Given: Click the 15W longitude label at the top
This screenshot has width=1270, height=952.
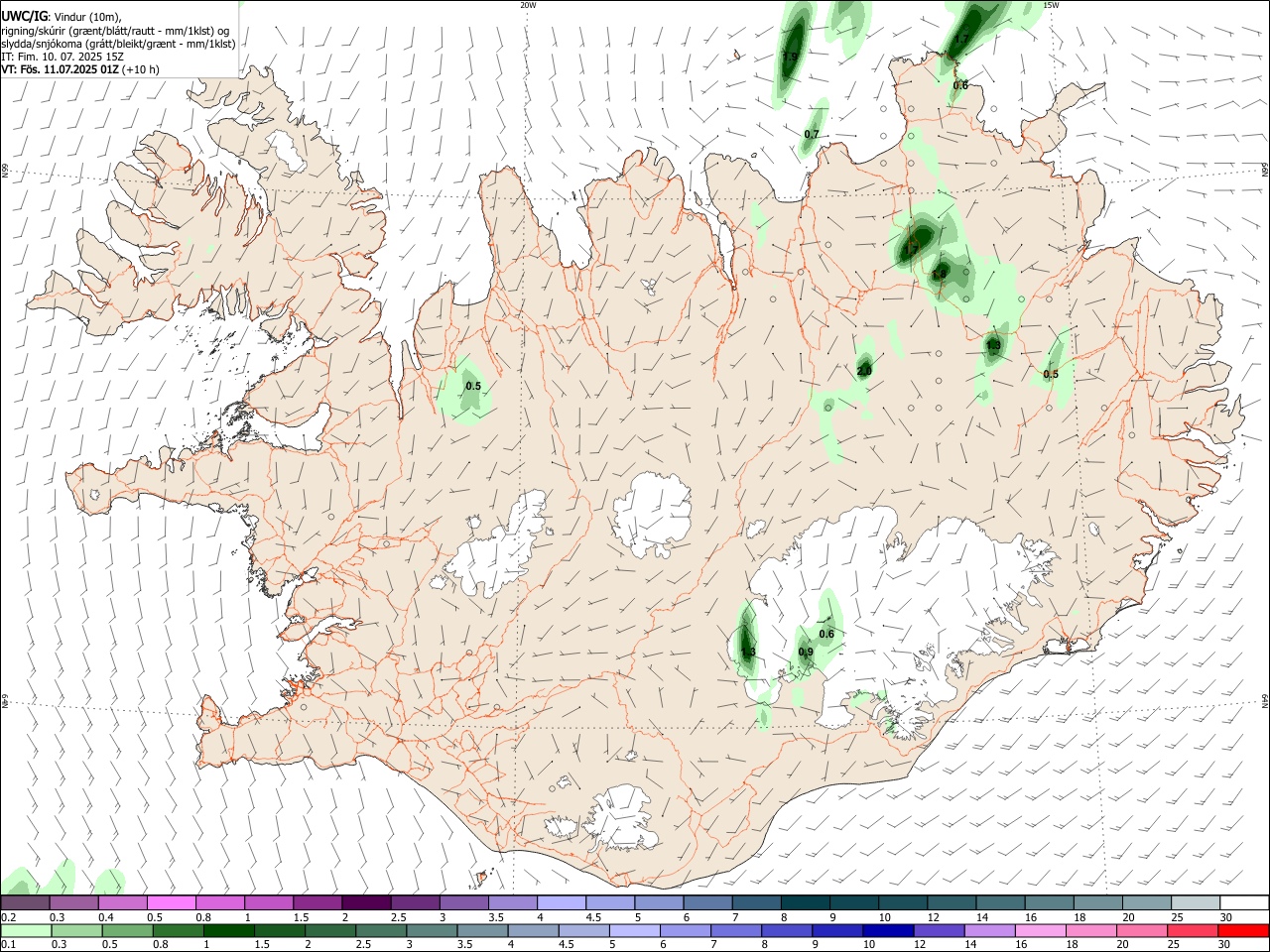Looking at the screenshot, I should (x=1051, y=5).
